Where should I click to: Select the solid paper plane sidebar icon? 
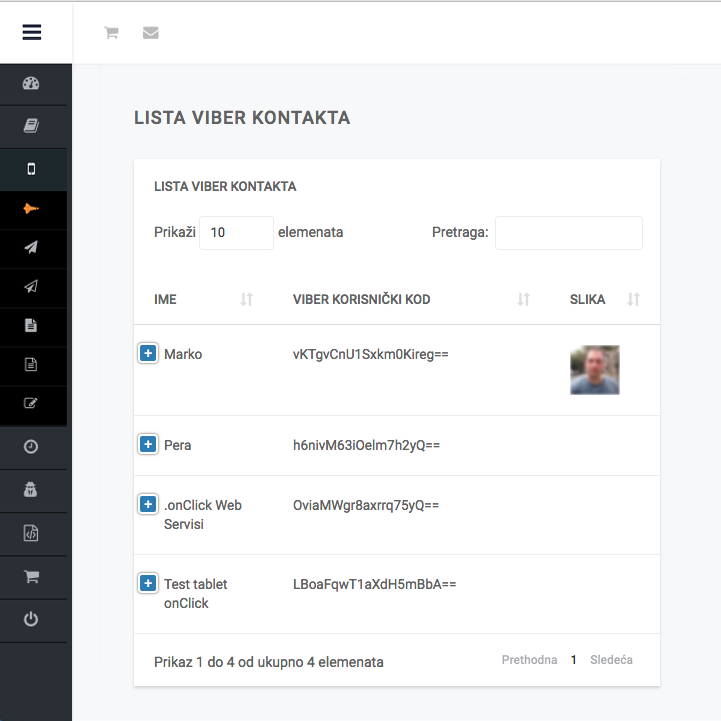pos(31,247)
